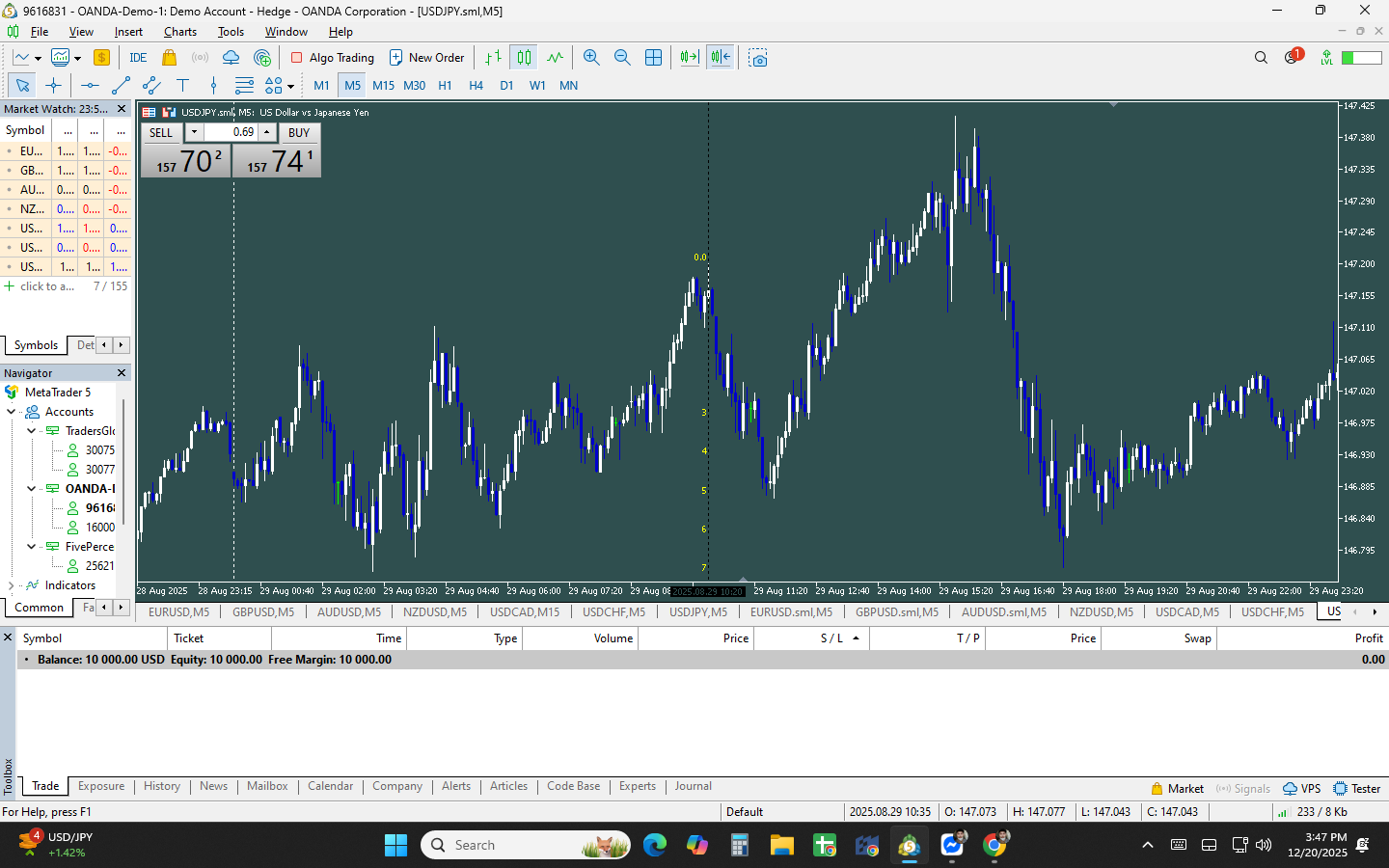Screen dimensions: 1389x868
Task: Click the 0.69 volume input field
Action: point(231,132)
